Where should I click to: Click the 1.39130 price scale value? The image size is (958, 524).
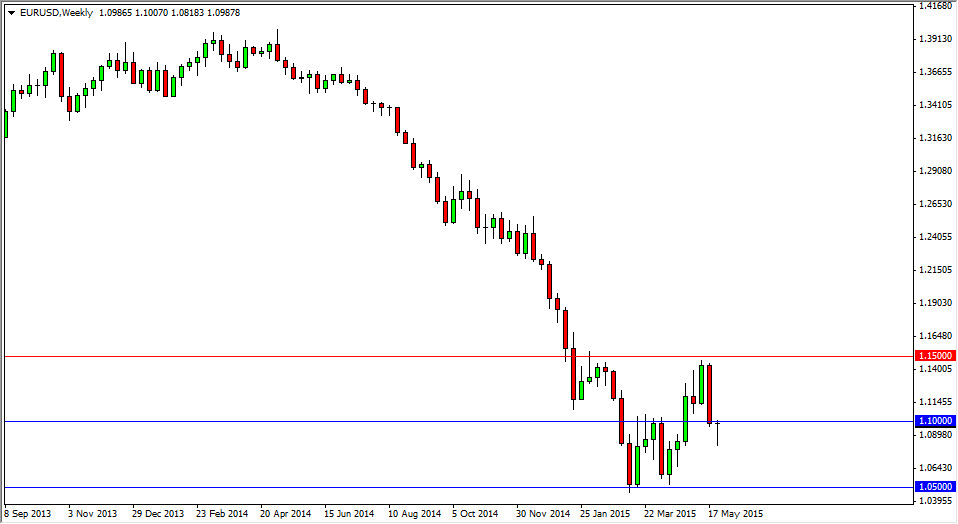[x=935, y=39]
